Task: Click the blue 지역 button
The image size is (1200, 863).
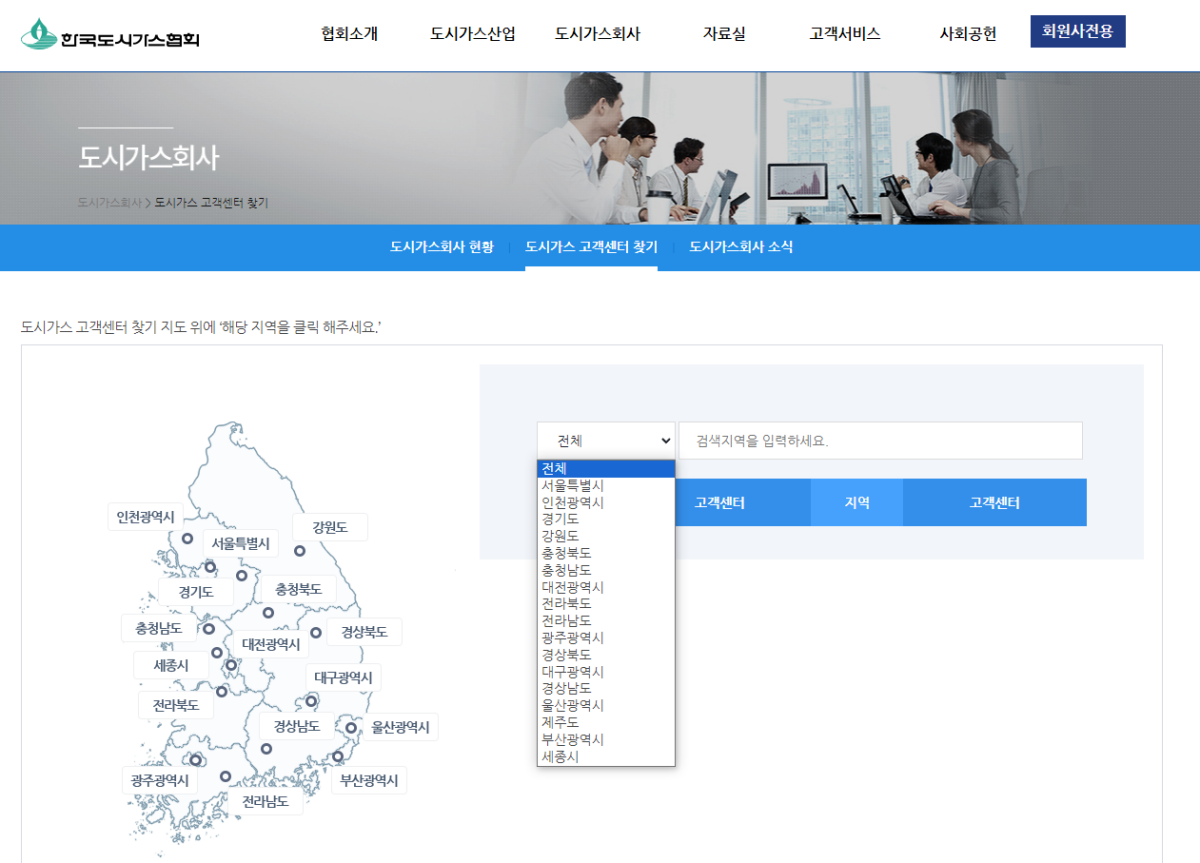Action: click(856, 502)
